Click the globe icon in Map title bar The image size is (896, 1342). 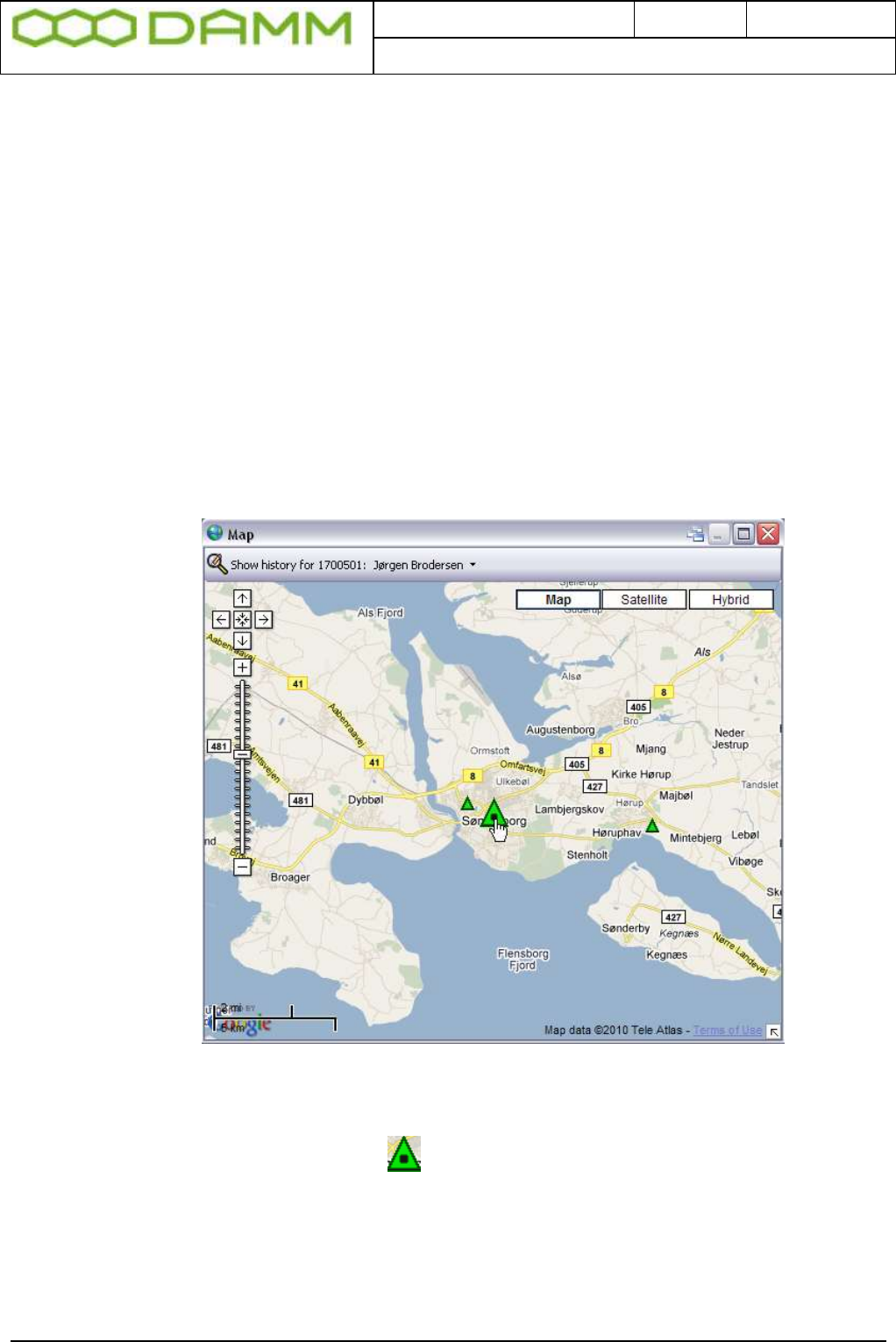(x=215, y=532)
